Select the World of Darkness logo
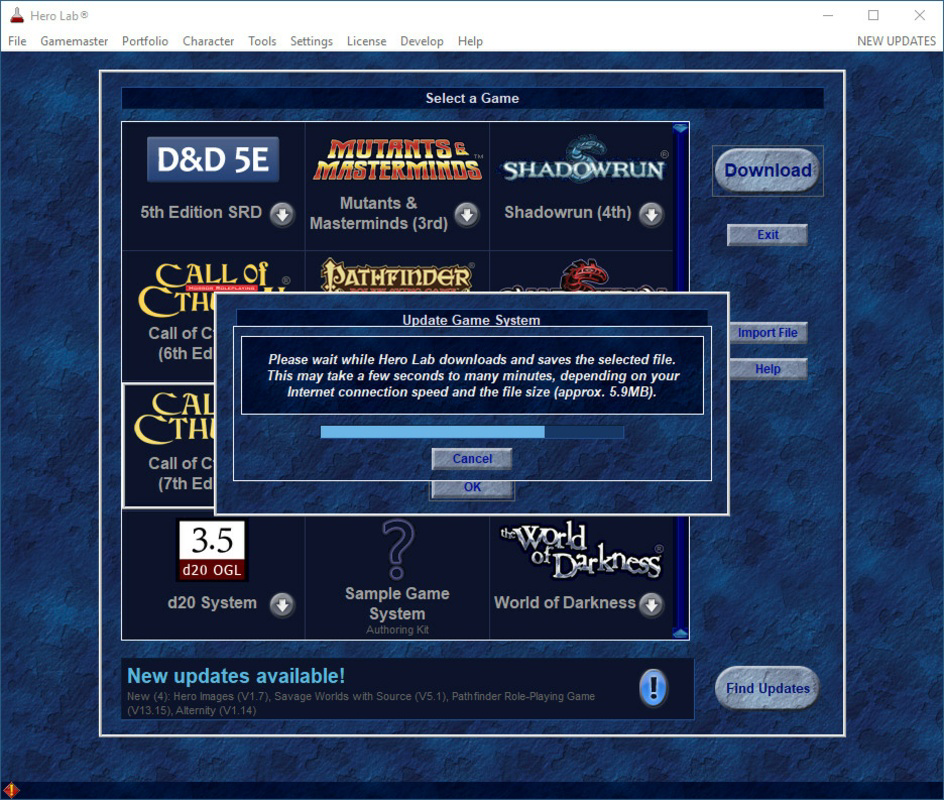This screenshot has height=800, width=944. [x=582, y=550]
